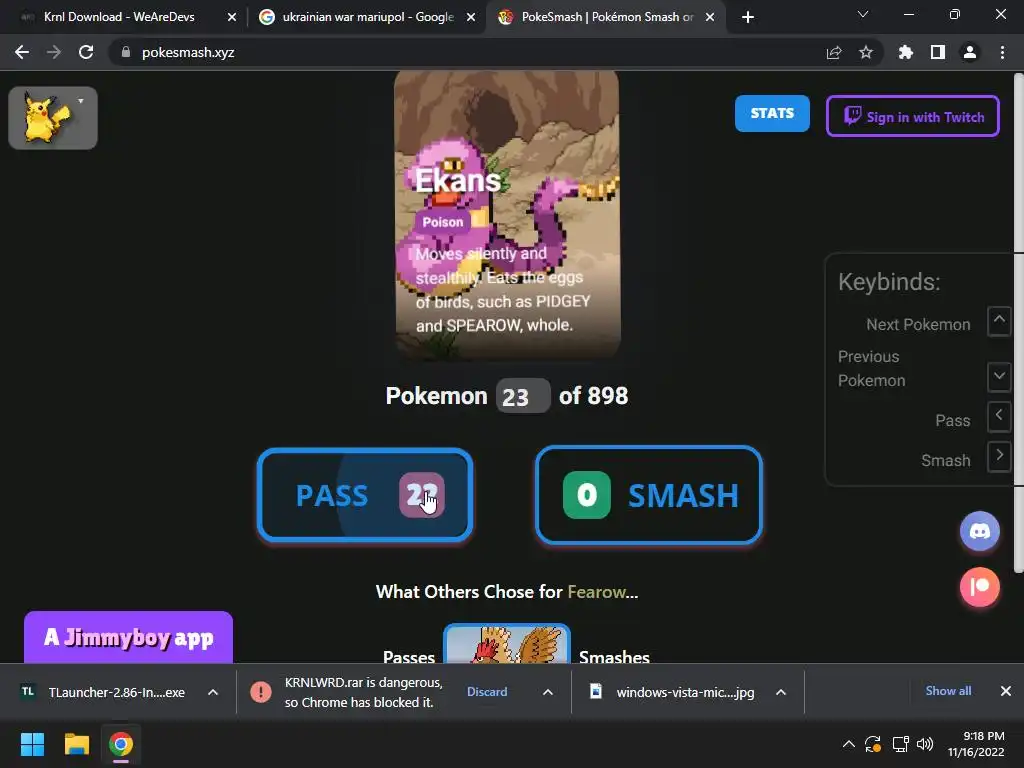Click the Pass left-arrow keybind

tap(999, 417)
